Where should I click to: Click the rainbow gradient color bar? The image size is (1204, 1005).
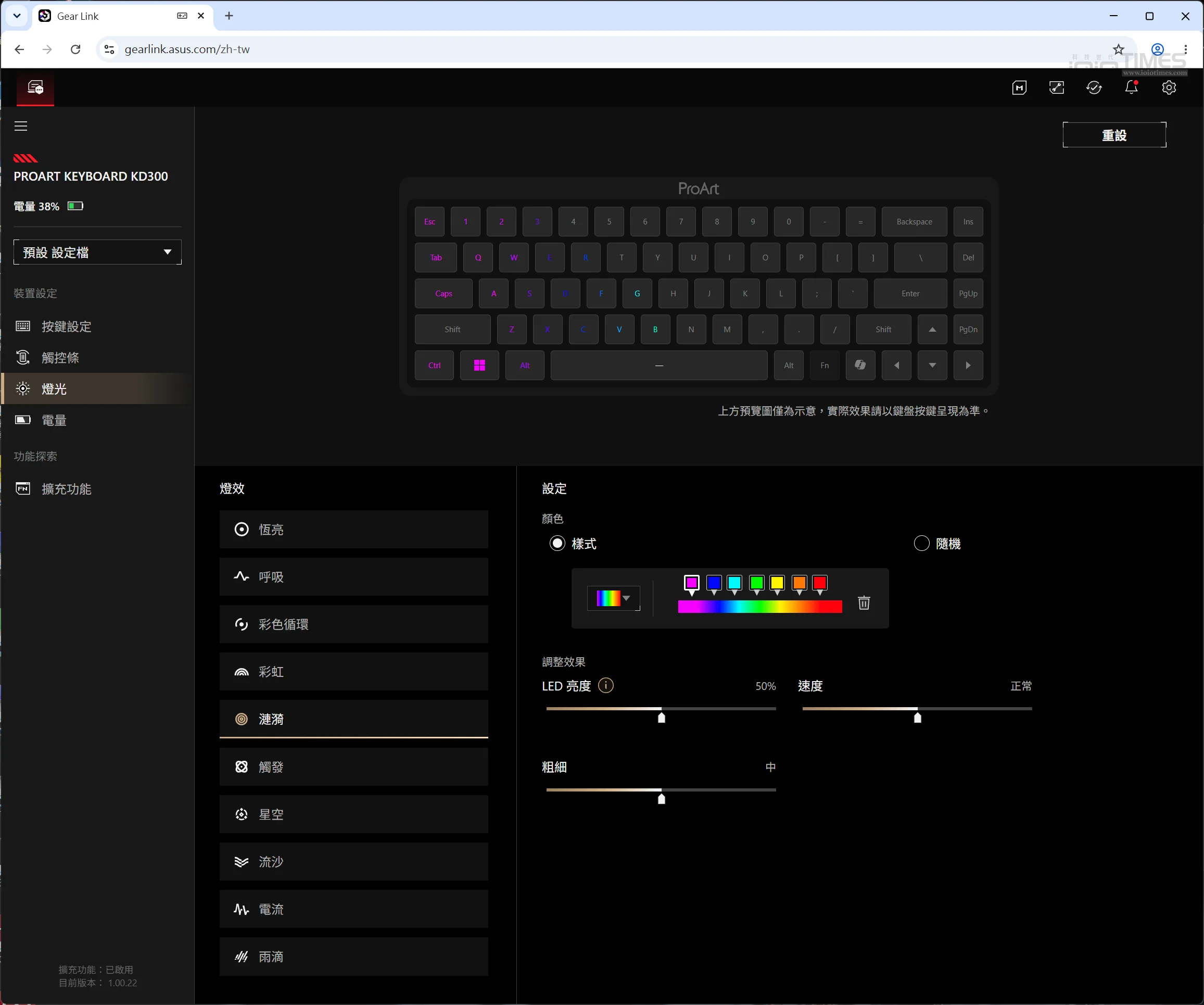point(760,607)
